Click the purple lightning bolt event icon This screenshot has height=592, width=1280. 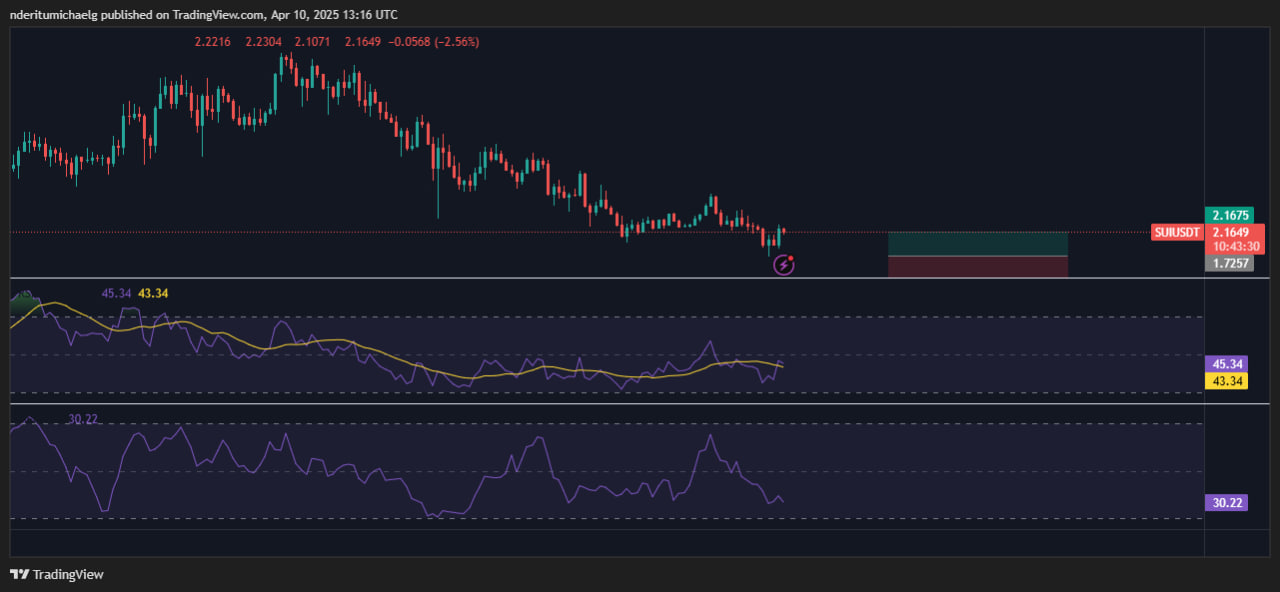tap(784, 265)
